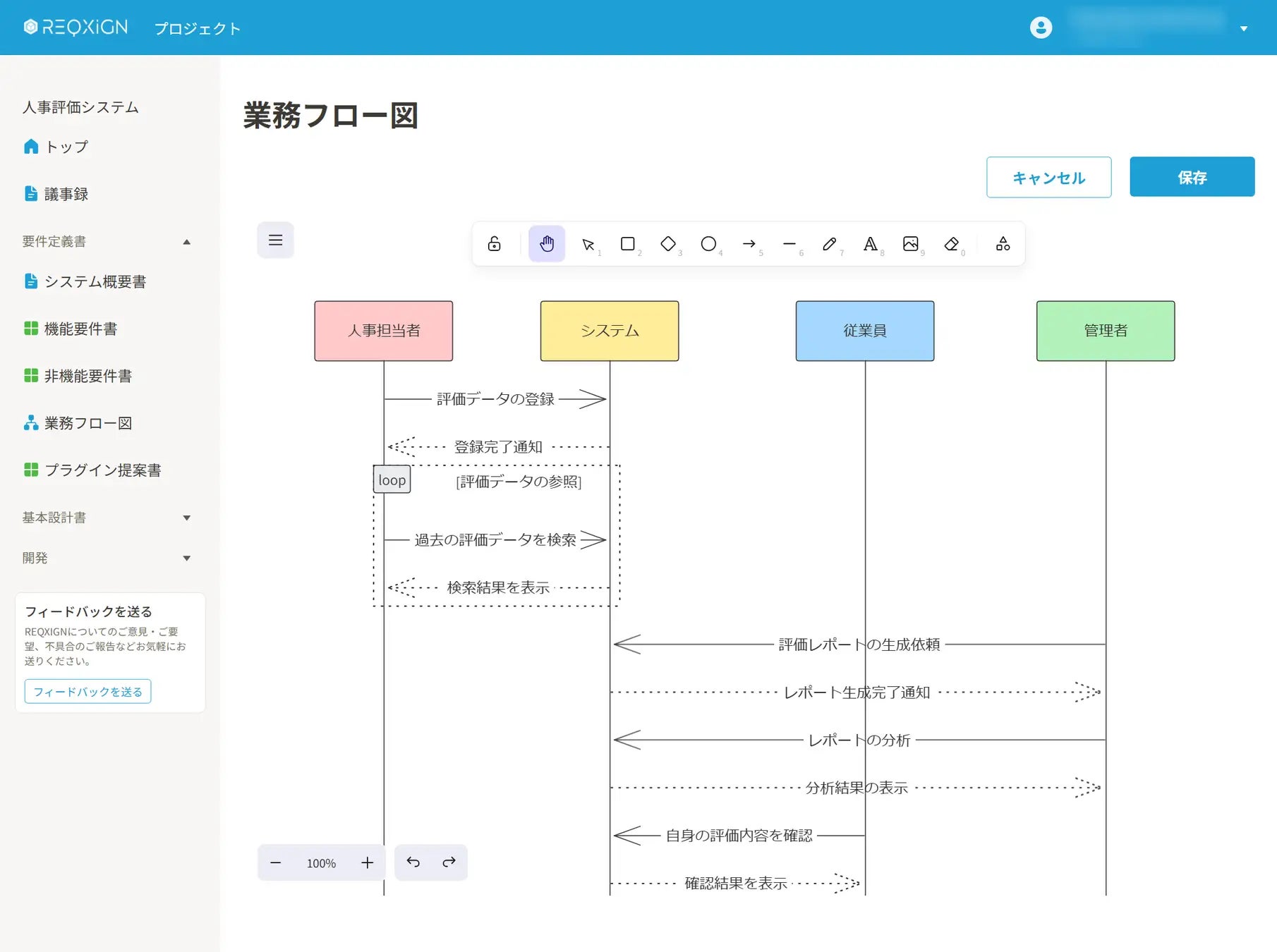The image size is (1277, 952).
Task: Select the Line drawing tool
Action: [789, 244]
